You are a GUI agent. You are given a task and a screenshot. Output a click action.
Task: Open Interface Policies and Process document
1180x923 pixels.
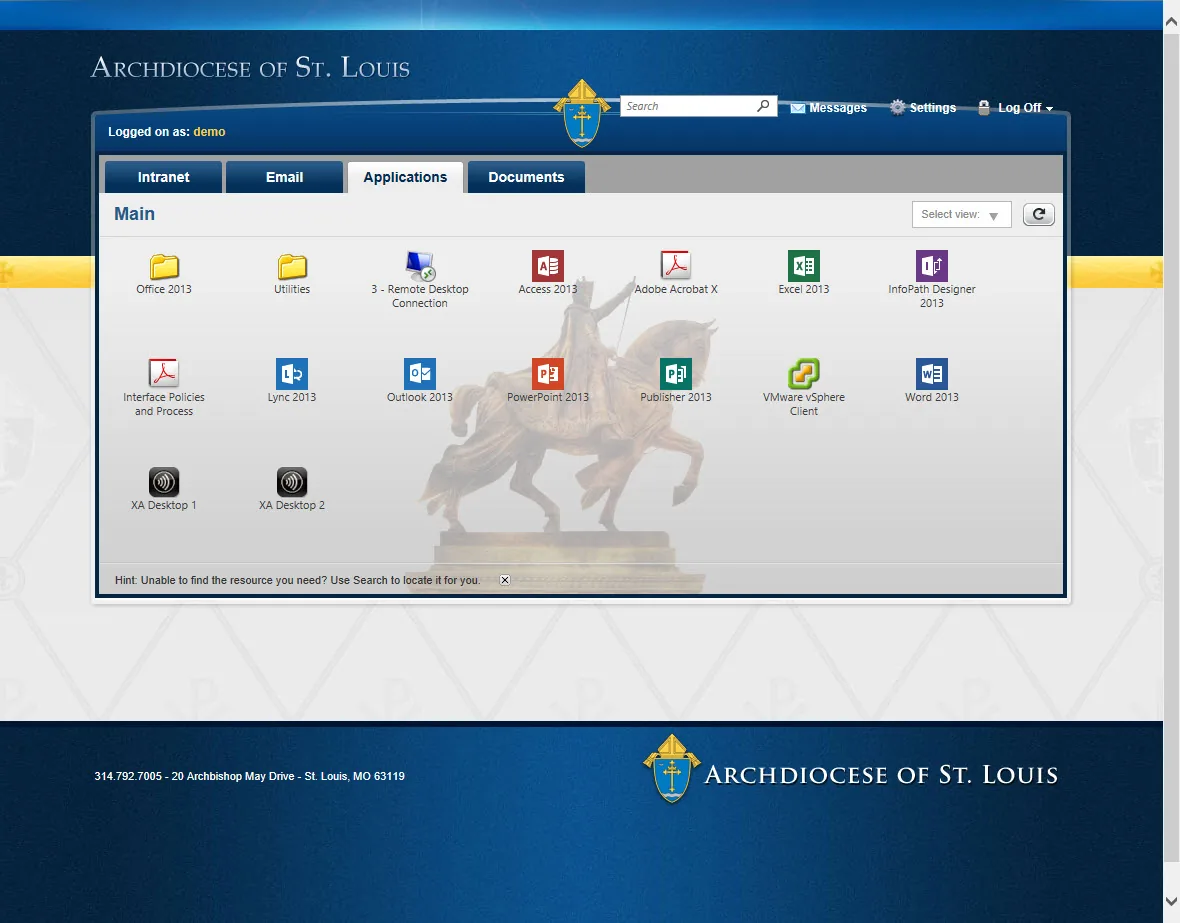[164, 388]
